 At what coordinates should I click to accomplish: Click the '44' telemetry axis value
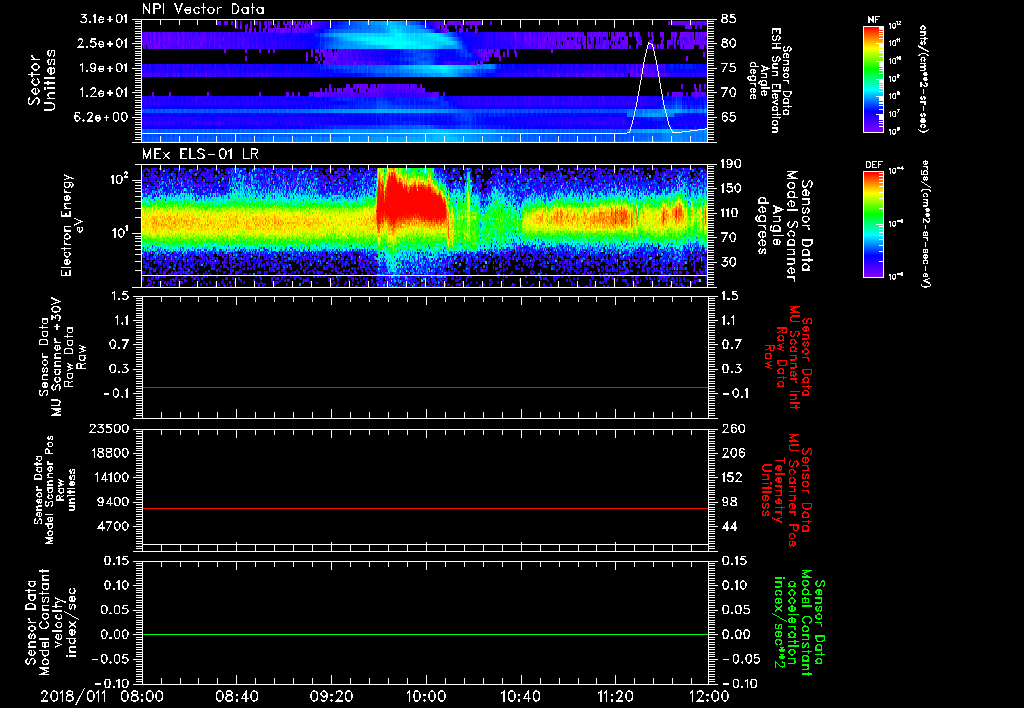(729, 526)
